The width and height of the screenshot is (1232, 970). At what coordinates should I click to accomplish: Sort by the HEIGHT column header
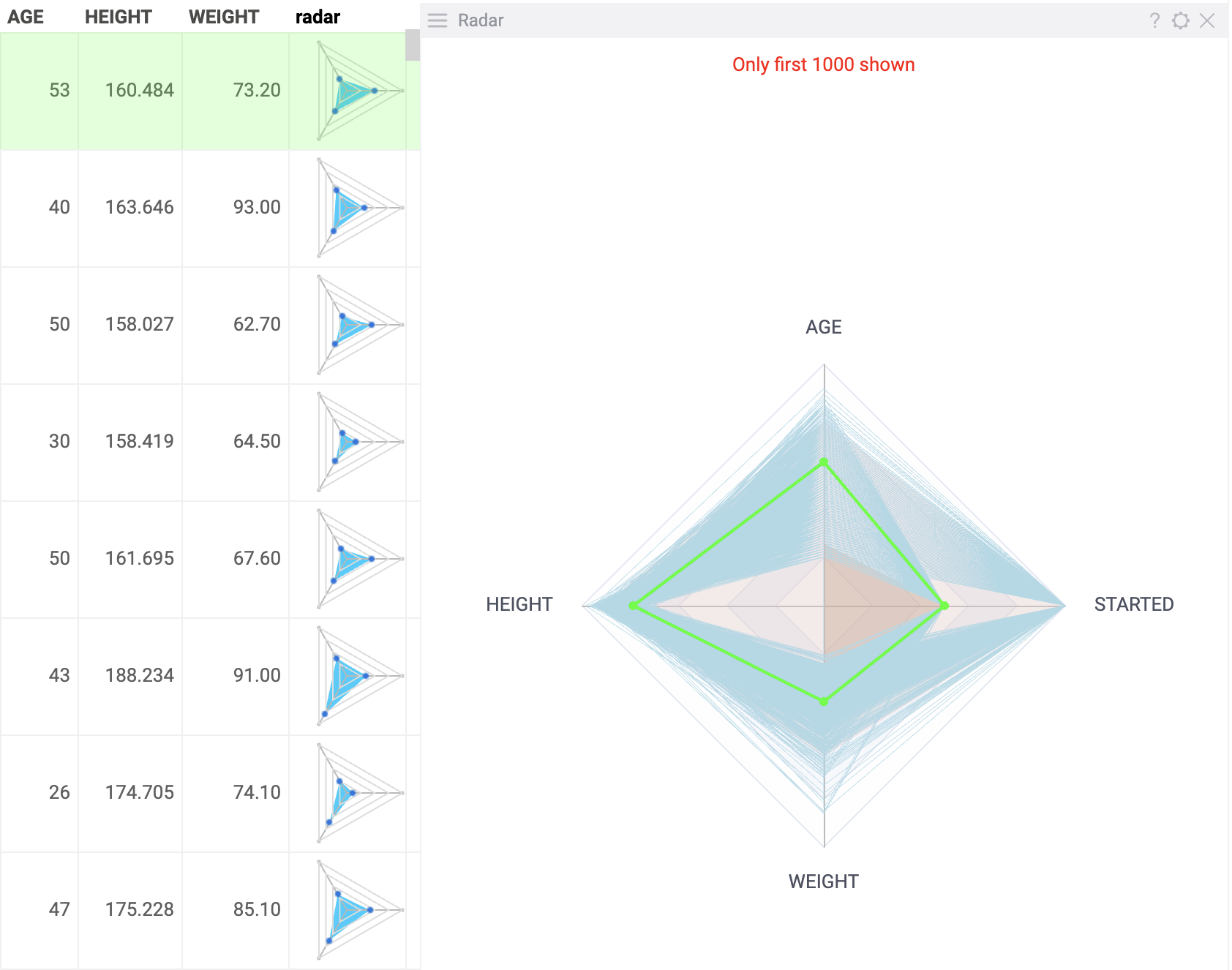[x=119, y=16]
